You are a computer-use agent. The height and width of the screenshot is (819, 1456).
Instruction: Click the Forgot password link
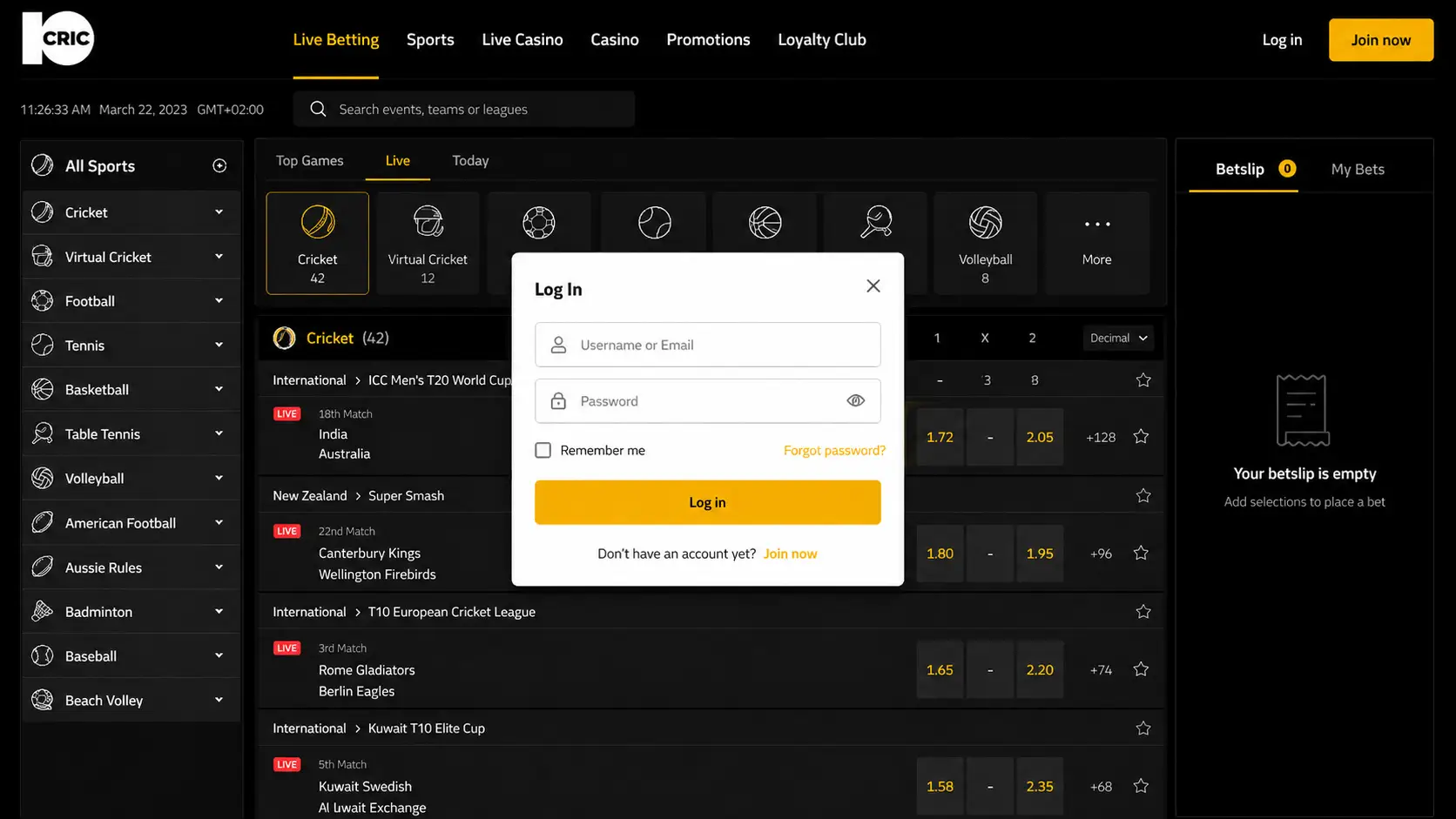[834, 450]
